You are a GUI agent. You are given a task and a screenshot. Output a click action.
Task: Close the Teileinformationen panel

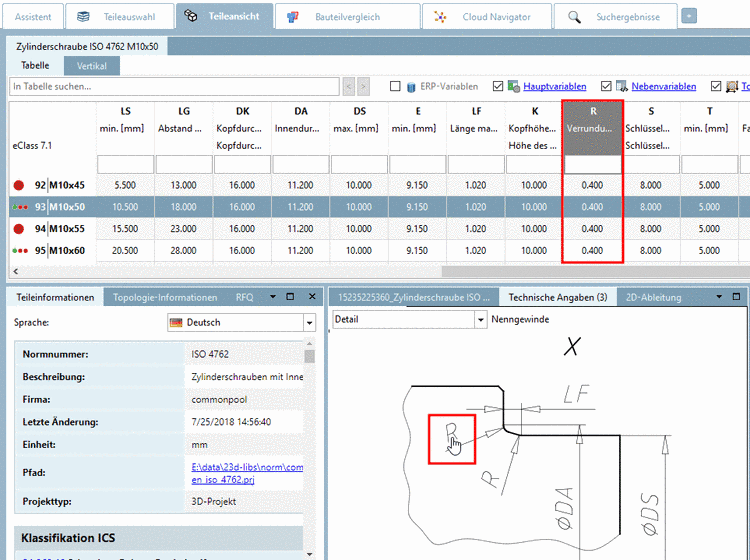(x=312, y=296)
